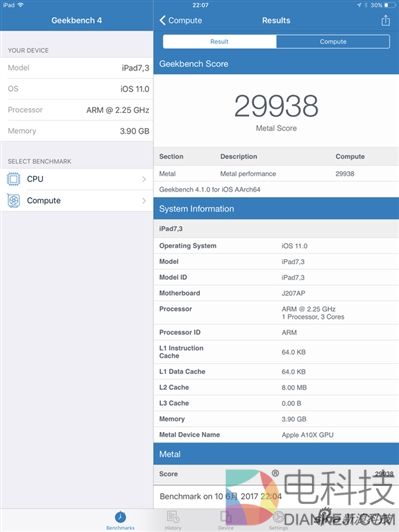Tap the Model value iPad7,3 in sidebar
Viewport: 399px width, 532px height.
click(x=135, y=68)
